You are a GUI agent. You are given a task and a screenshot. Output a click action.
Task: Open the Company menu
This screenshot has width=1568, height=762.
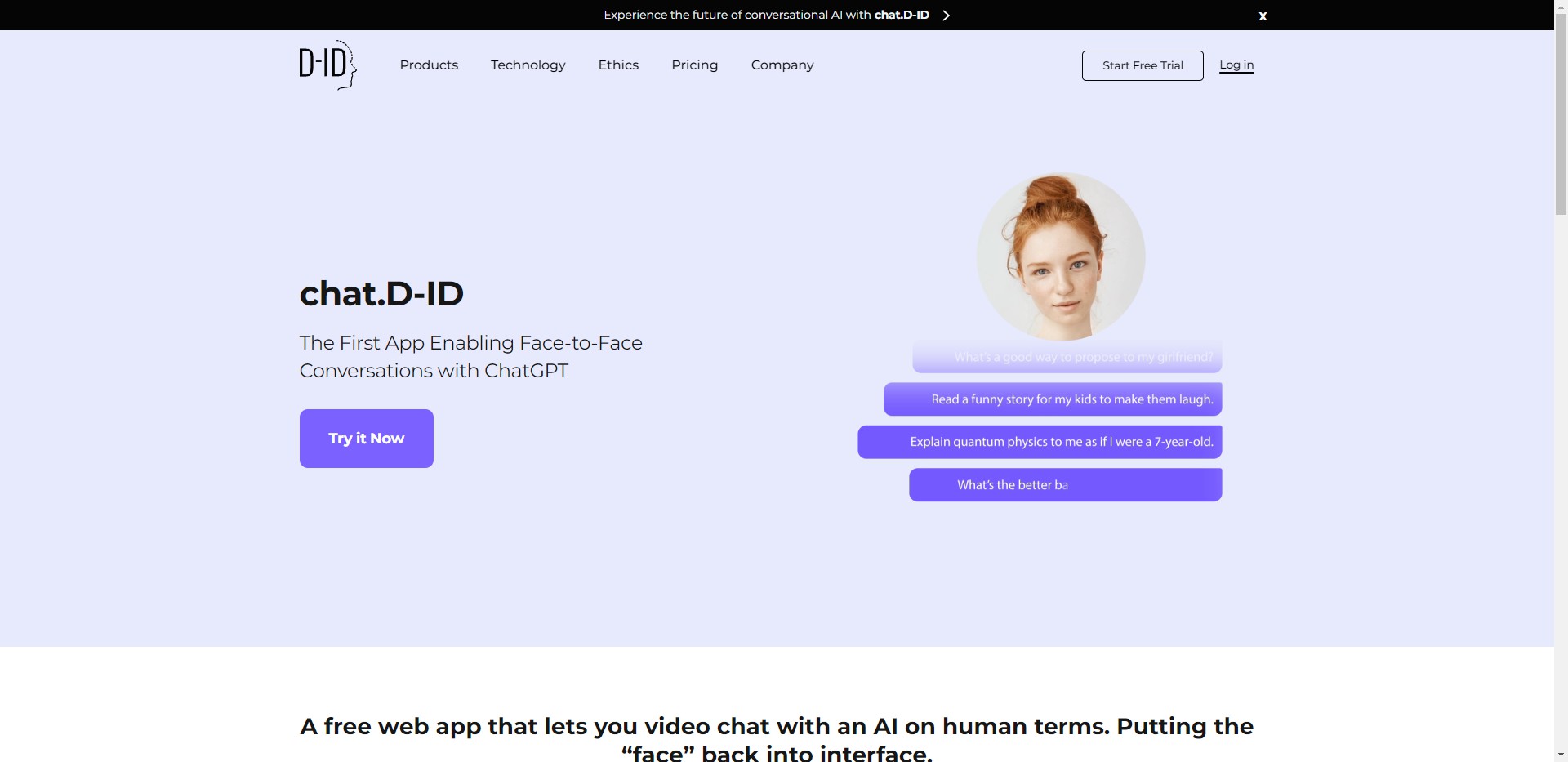click(x=782, y=65)
